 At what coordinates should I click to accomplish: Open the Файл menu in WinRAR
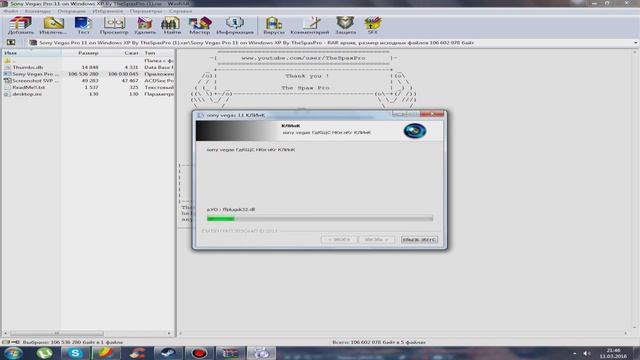(x=11, y=11)
